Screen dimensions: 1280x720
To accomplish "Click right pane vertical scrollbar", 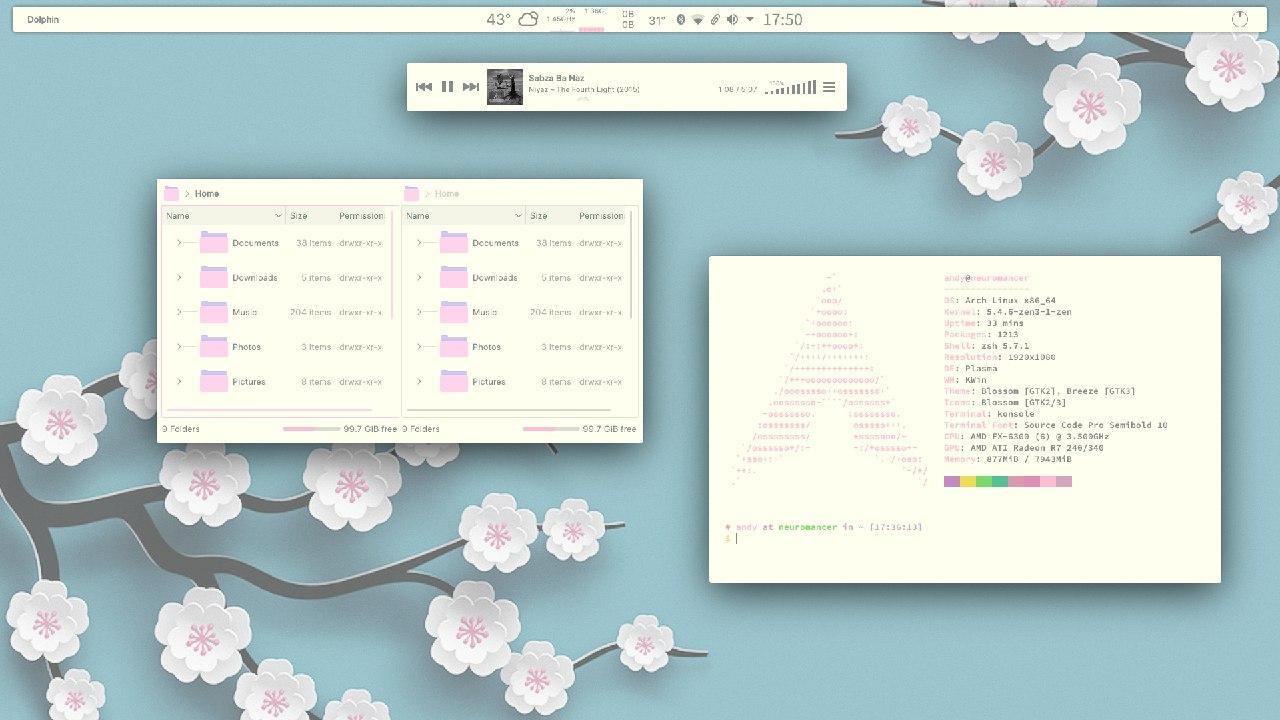I will (x=631, y=265).
